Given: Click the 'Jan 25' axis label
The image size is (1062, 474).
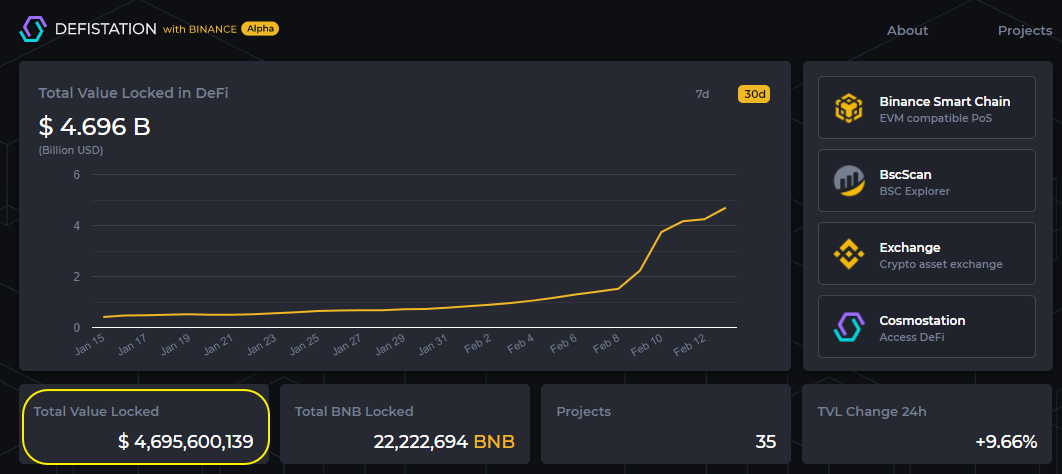Looking at the screenshot, I should pyautogui.click(x=305, y=344).
